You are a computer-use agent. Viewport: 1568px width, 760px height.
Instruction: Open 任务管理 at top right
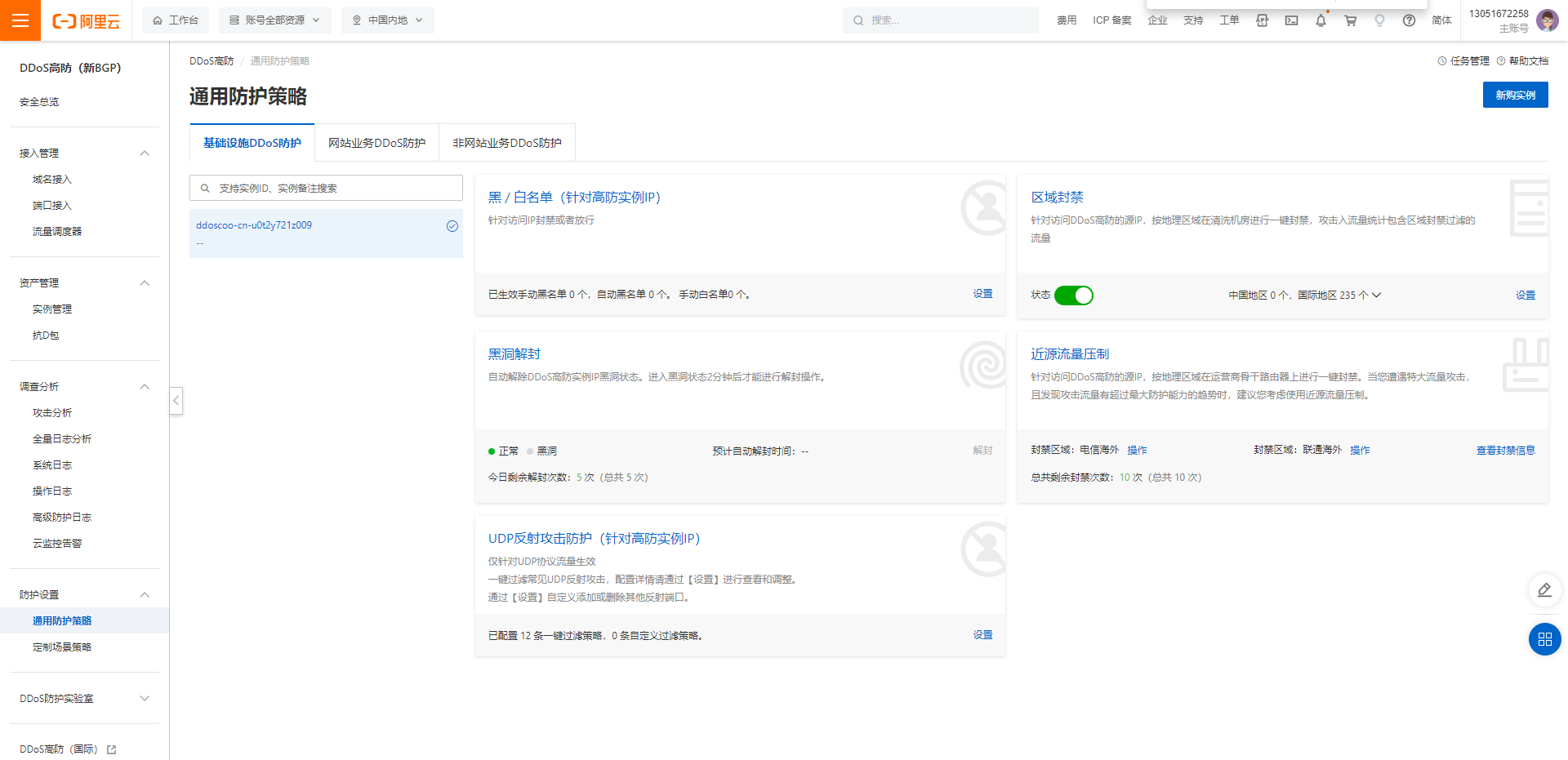pos(1463,61)
